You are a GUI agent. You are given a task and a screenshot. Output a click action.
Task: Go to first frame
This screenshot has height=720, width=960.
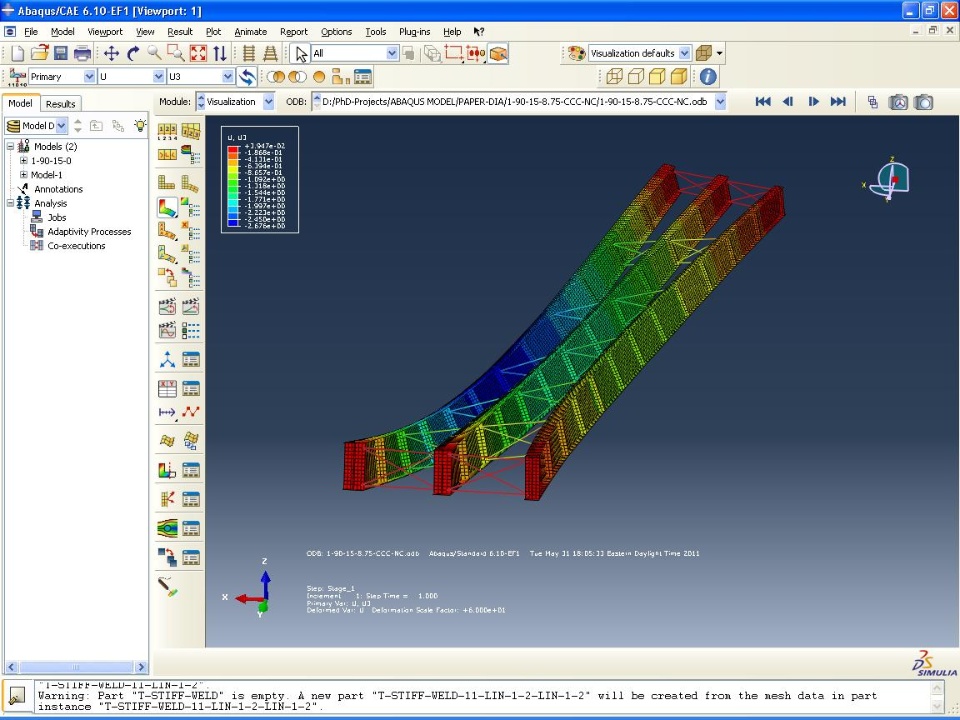click(x=763, y=102)
